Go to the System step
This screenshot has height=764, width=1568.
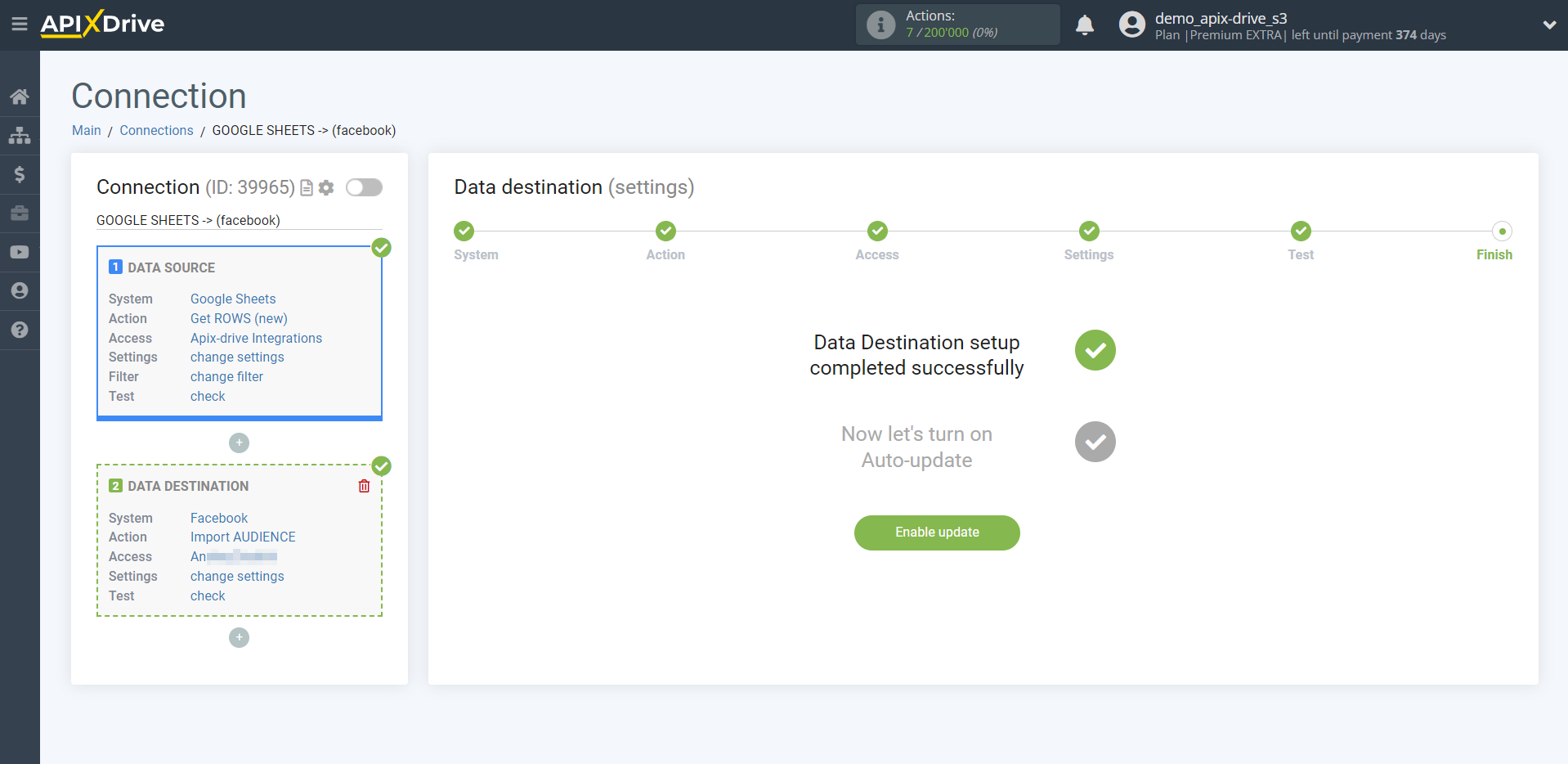coord(464,231)
